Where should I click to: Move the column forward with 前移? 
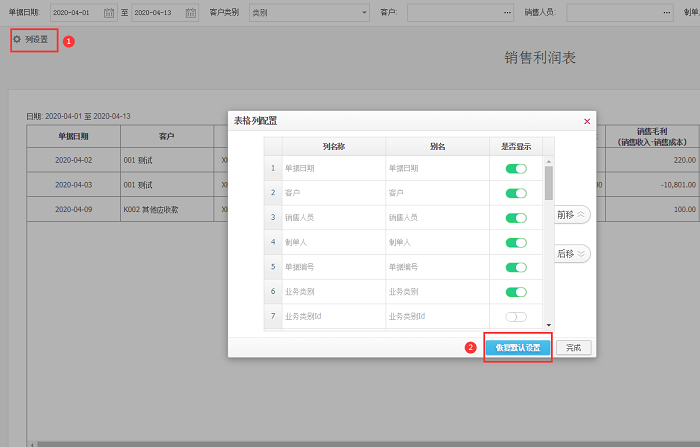point(572,215)
